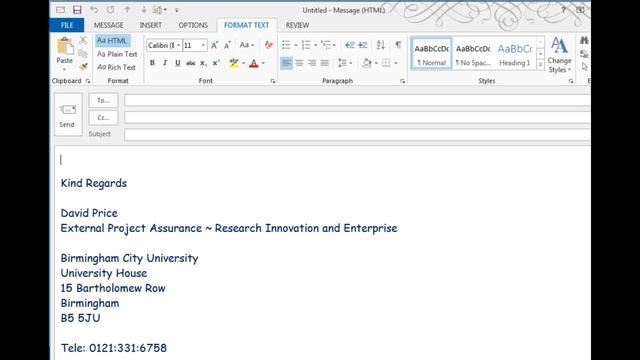This screenshot has width=640, height=360.
Task: Toggle Italic formatting
Action: pos(165,63)
